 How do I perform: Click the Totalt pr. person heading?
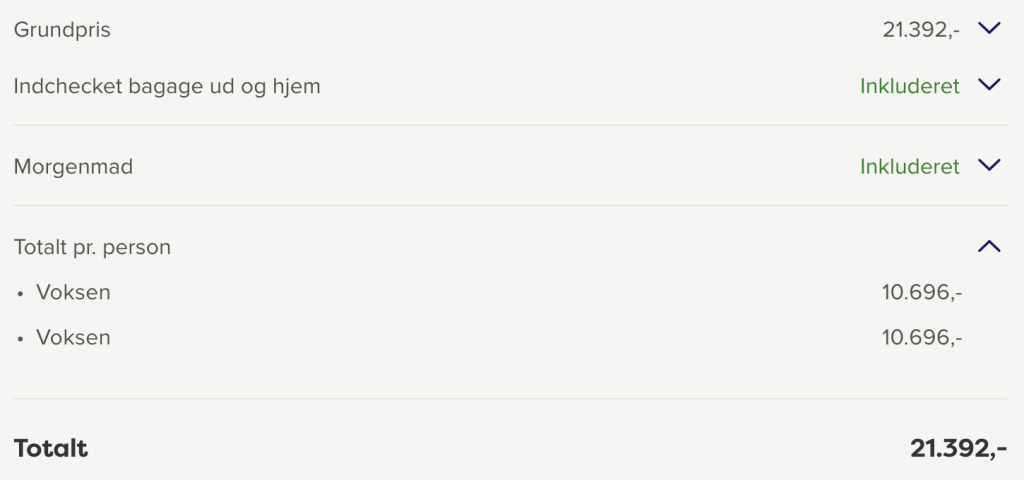[x=92, y=247]
